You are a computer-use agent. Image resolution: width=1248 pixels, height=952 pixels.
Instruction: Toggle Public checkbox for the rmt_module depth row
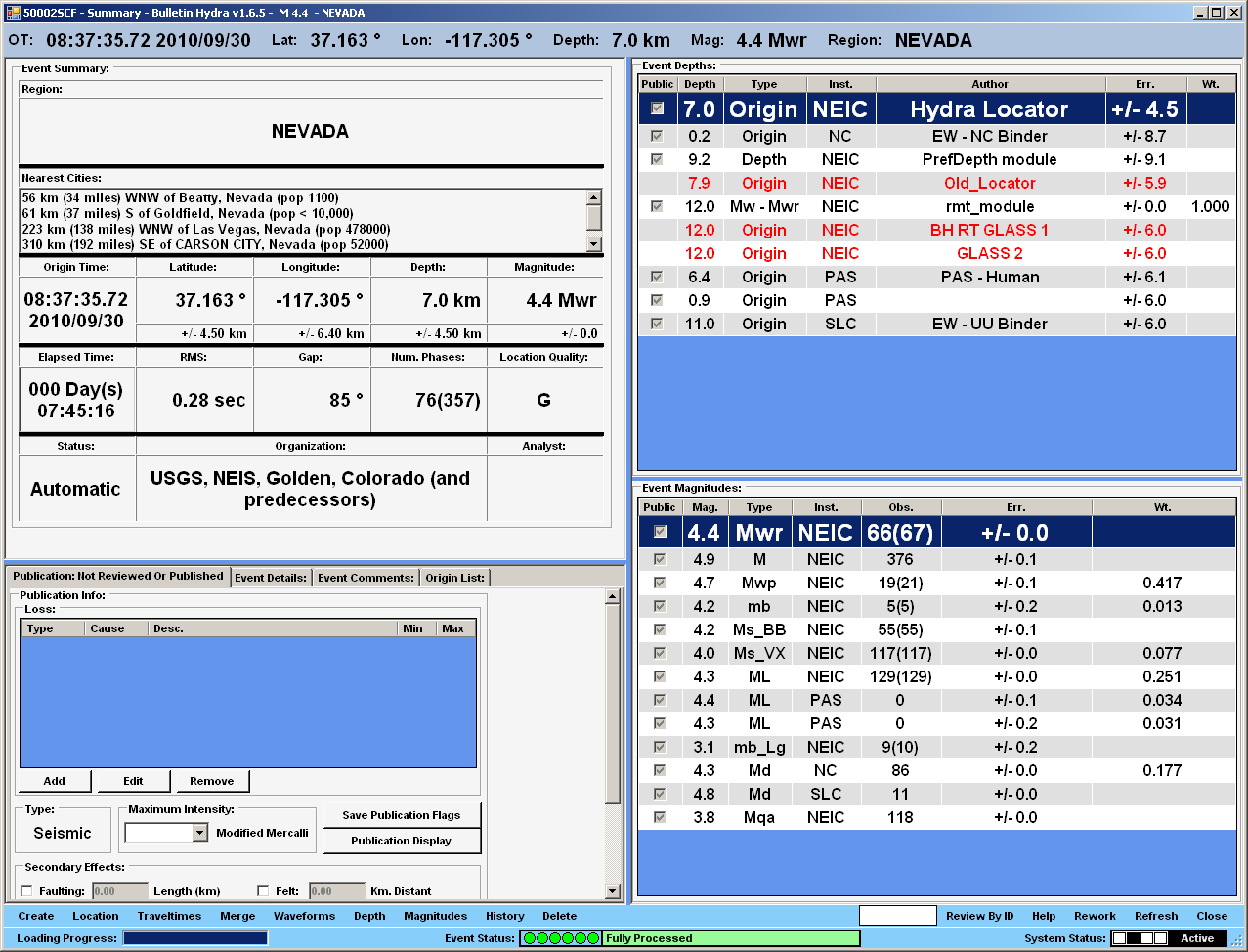(658, 206)
